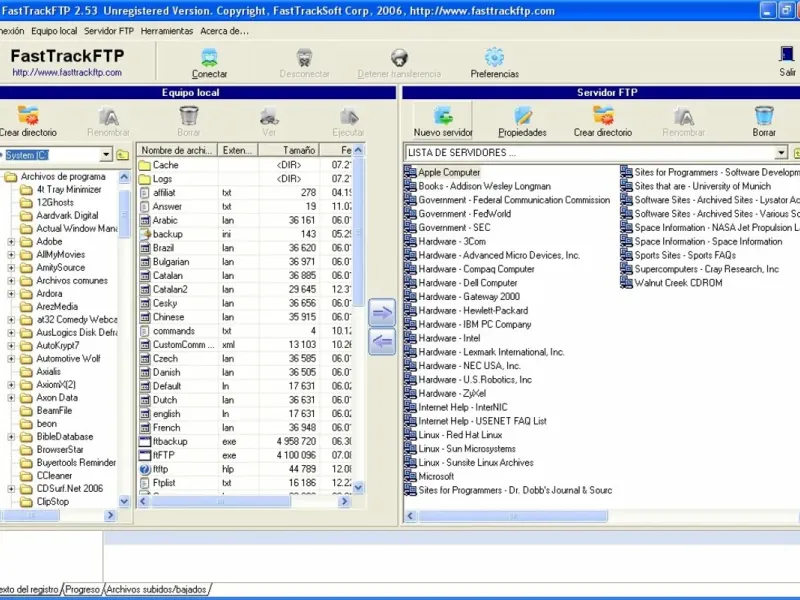Click local Crear directorio folder icon
800x600 pixels.
28,116
